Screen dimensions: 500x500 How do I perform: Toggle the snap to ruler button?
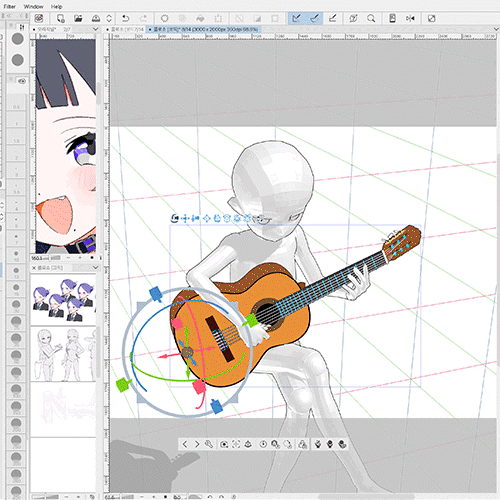296,18
